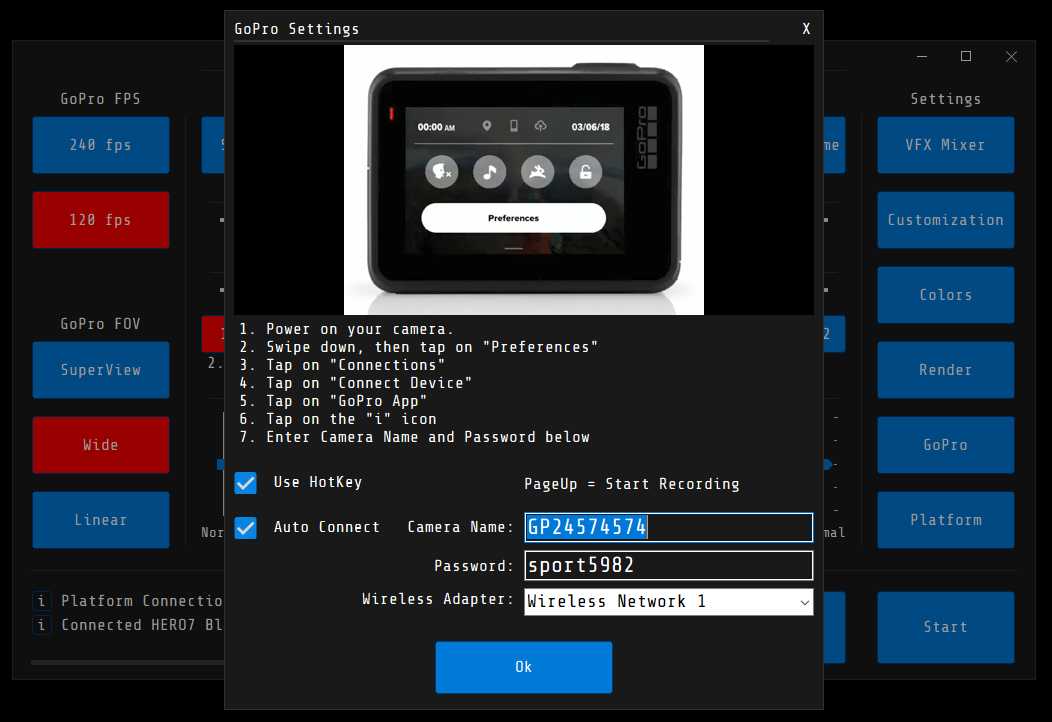
Task: Click the step 7 Enter Camera Name instruction
Action: point(415,437)
